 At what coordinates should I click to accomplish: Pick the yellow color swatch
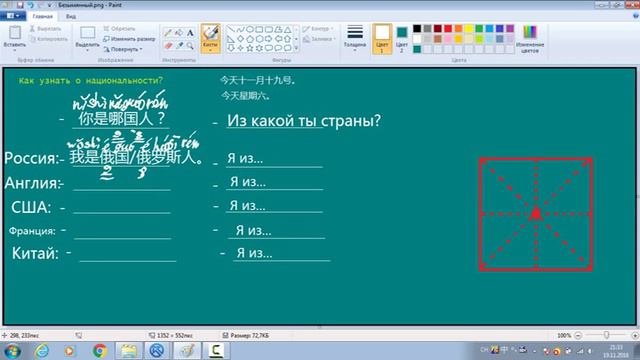coord(469,29)
